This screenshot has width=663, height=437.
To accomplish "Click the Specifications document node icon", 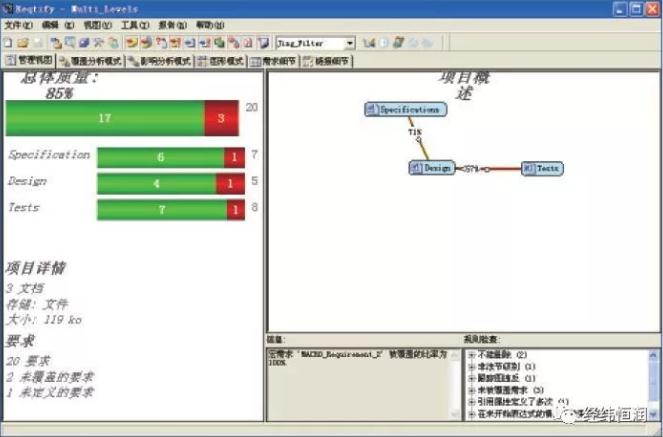I will (x=371, y=109).
